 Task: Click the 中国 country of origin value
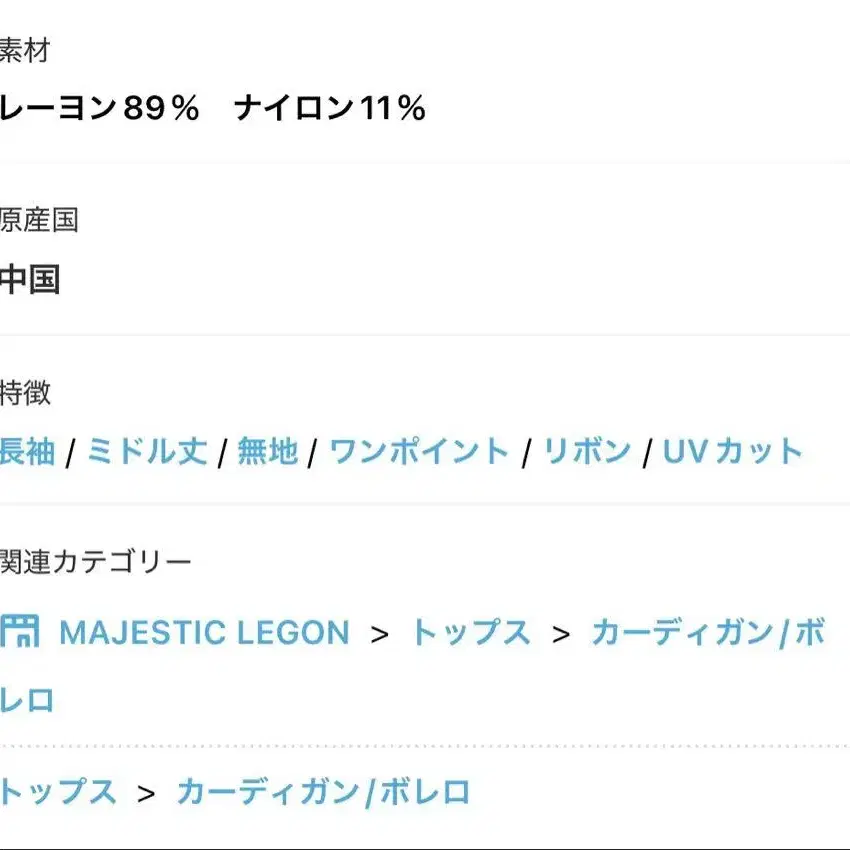[30, 280]
